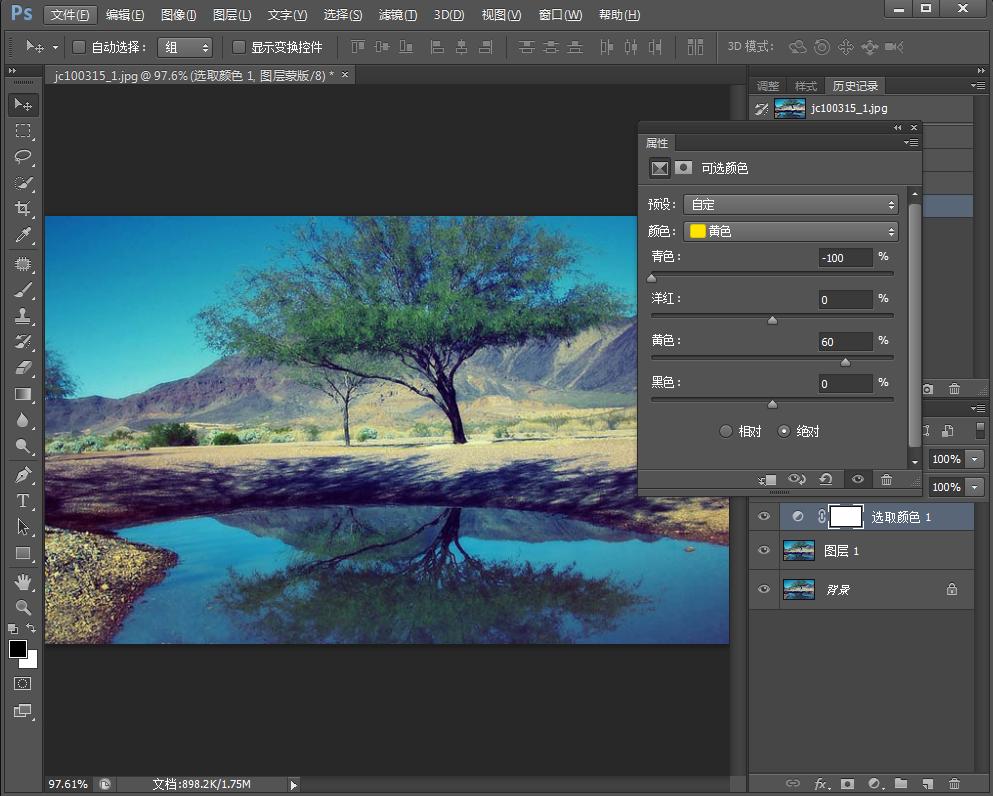Open the auto-select 组 dropdown
993x796 pixels.
tap(185, 47)
